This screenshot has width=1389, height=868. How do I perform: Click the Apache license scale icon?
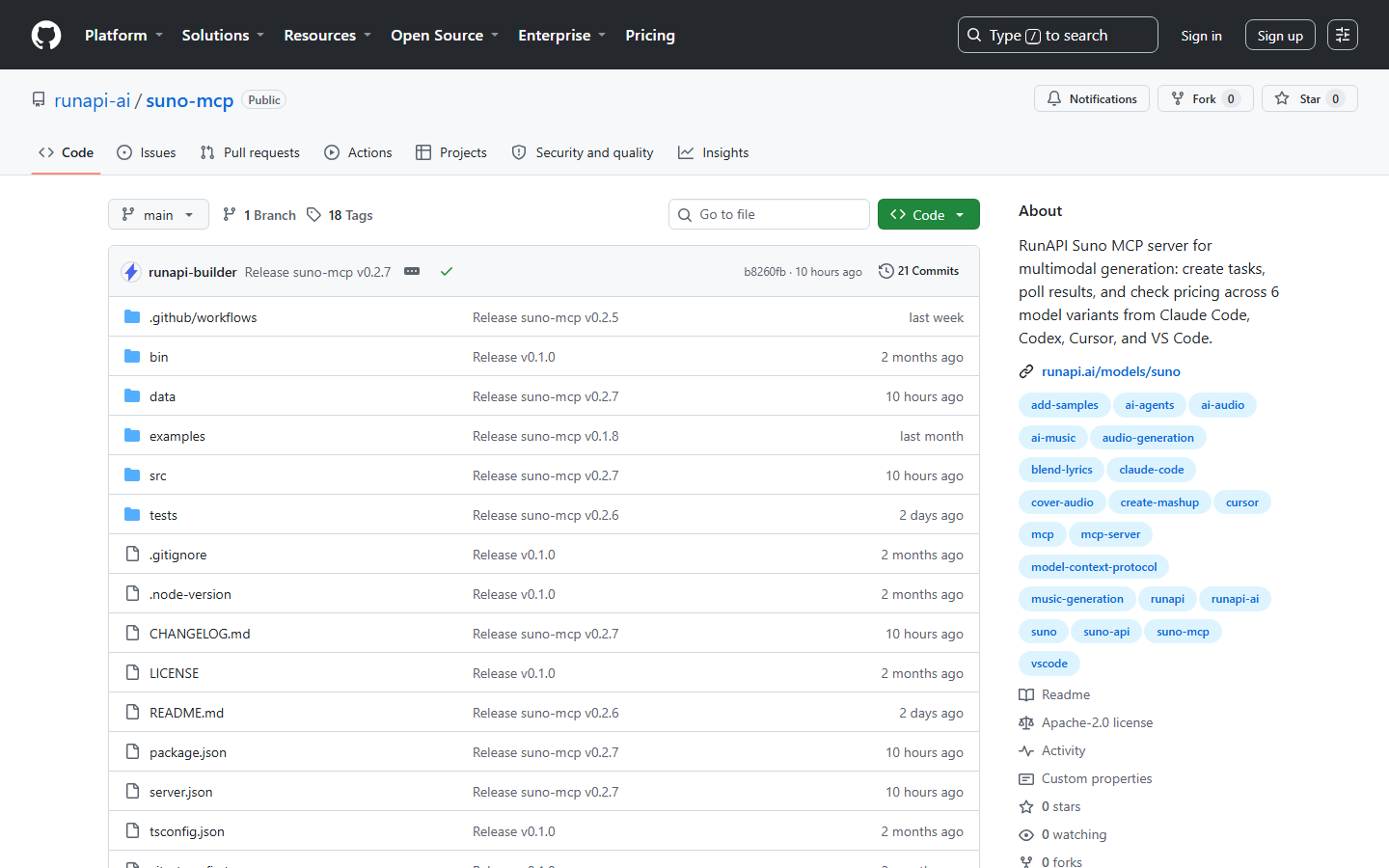tap(1026, 722)
